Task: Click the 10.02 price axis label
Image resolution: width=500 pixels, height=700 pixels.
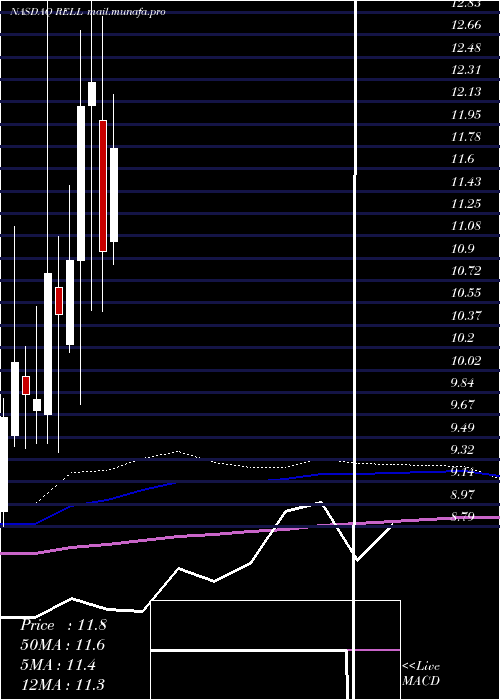Action: pyautogui.click(x=466, y=360)
